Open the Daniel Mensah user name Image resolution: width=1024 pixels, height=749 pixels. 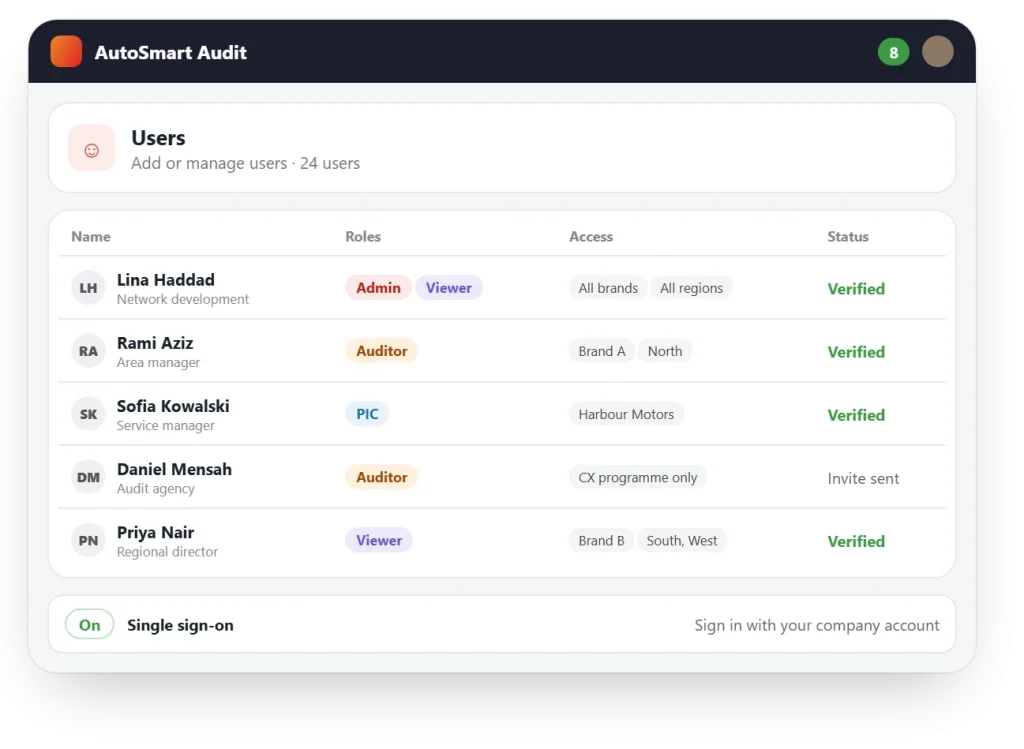click(174, 469)
